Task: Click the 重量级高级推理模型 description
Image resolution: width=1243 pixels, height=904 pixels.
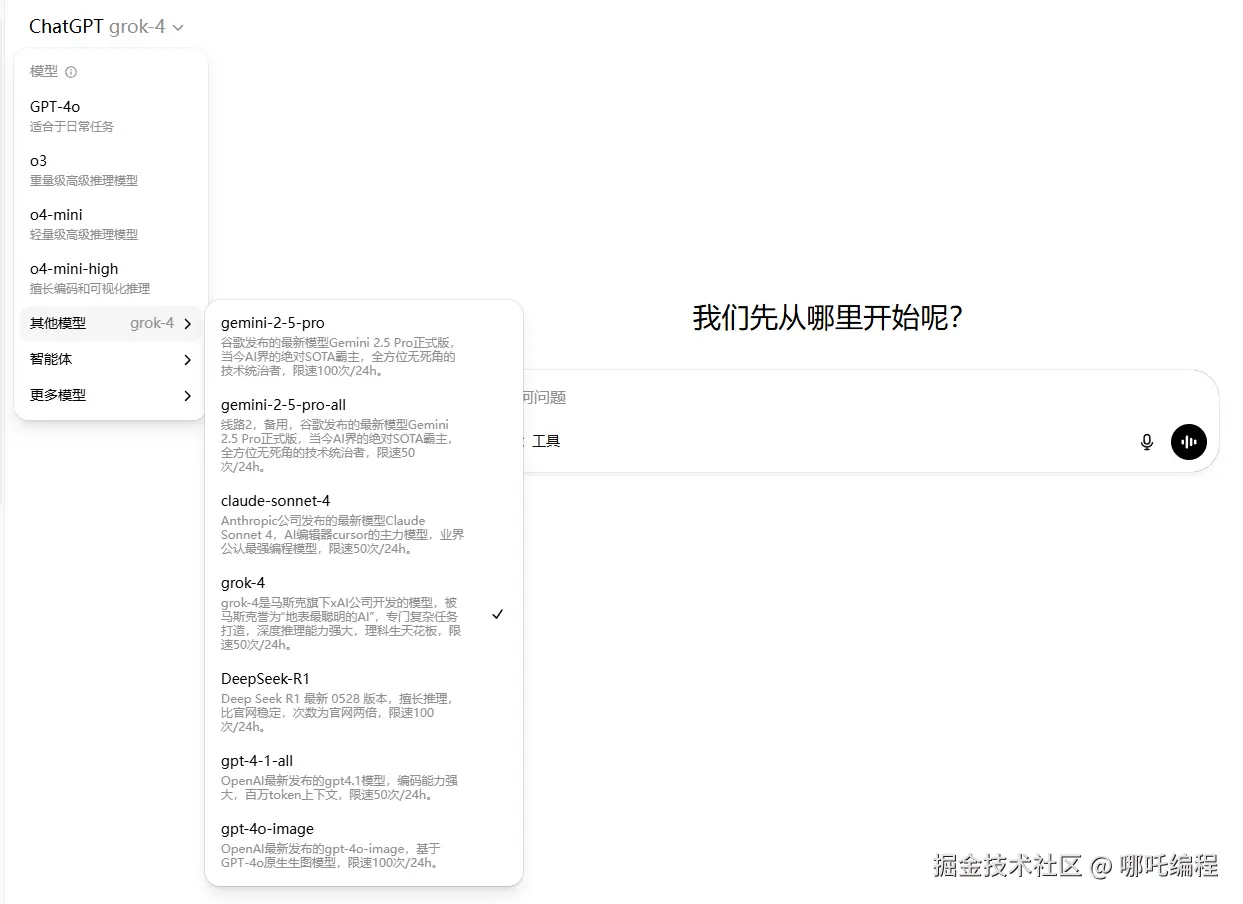Action: [84, 181]
